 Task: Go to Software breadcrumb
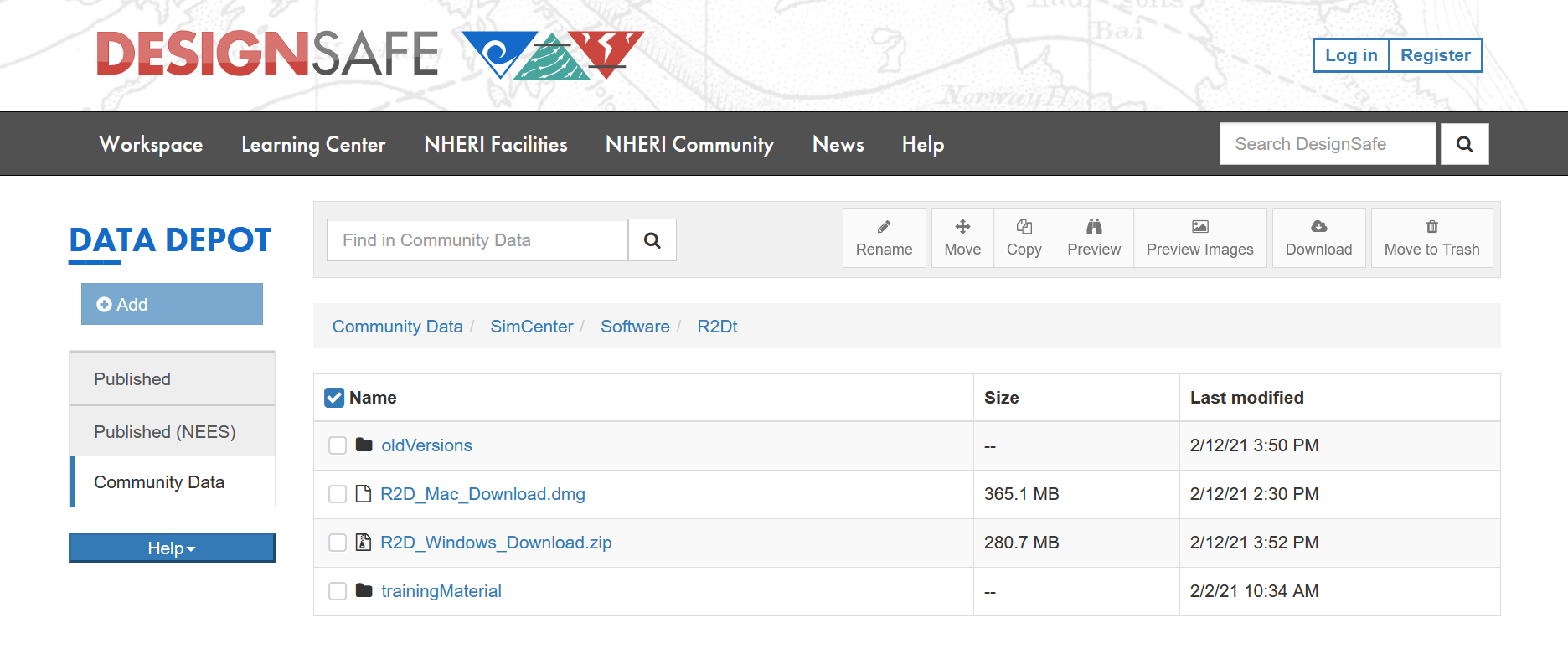pos(635,327)
